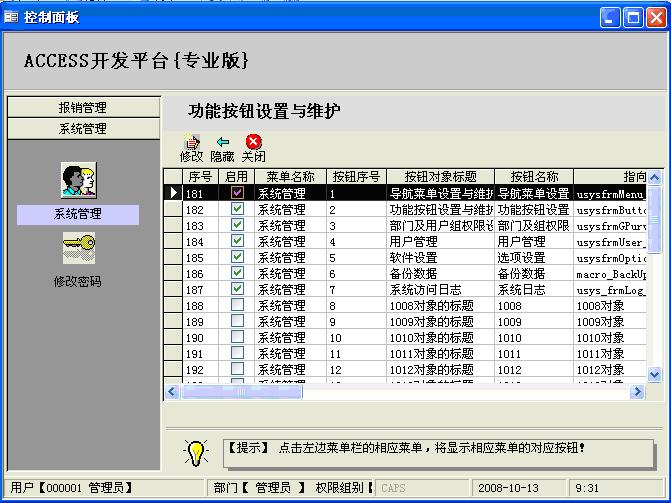
Task: Click the 按钮名称 column header
Action: (x=534, y=176)
